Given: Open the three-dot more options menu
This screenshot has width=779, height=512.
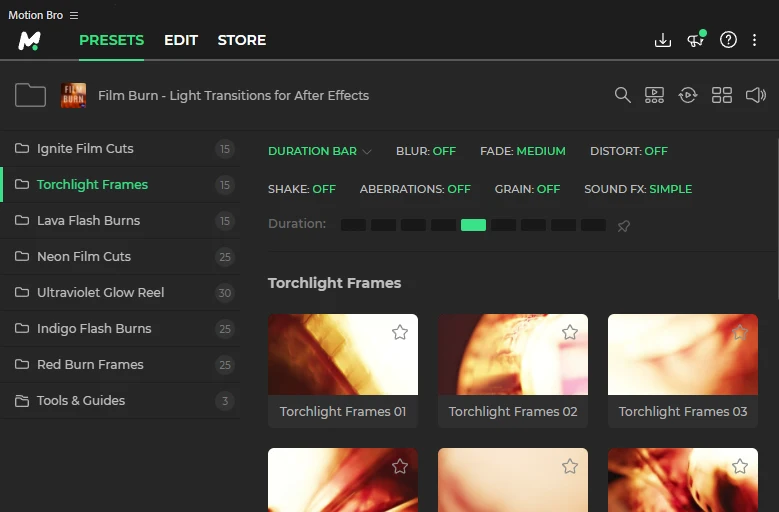Looking at the screenshot, I should 754,40.
